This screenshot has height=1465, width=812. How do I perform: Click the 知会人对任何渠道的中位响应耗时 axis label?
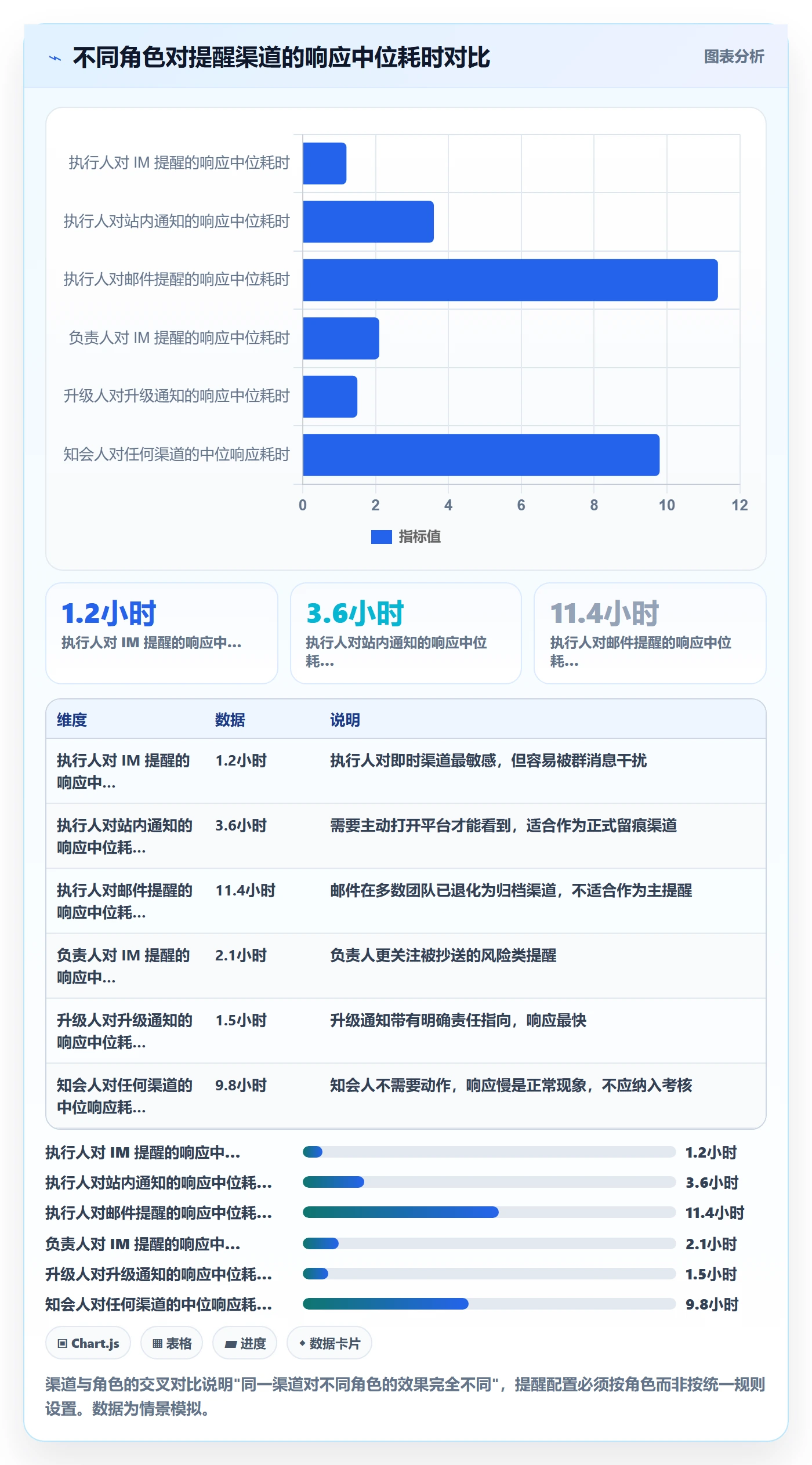tap(176, 455)
